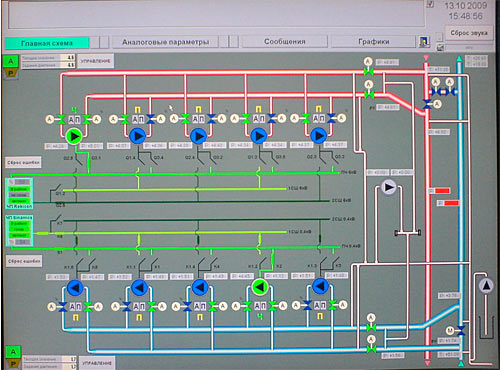The height and width of the screenshot is (370, 500).
Task: Switch to the Аналоговые параметры tab
Action: tap(165, 42)
